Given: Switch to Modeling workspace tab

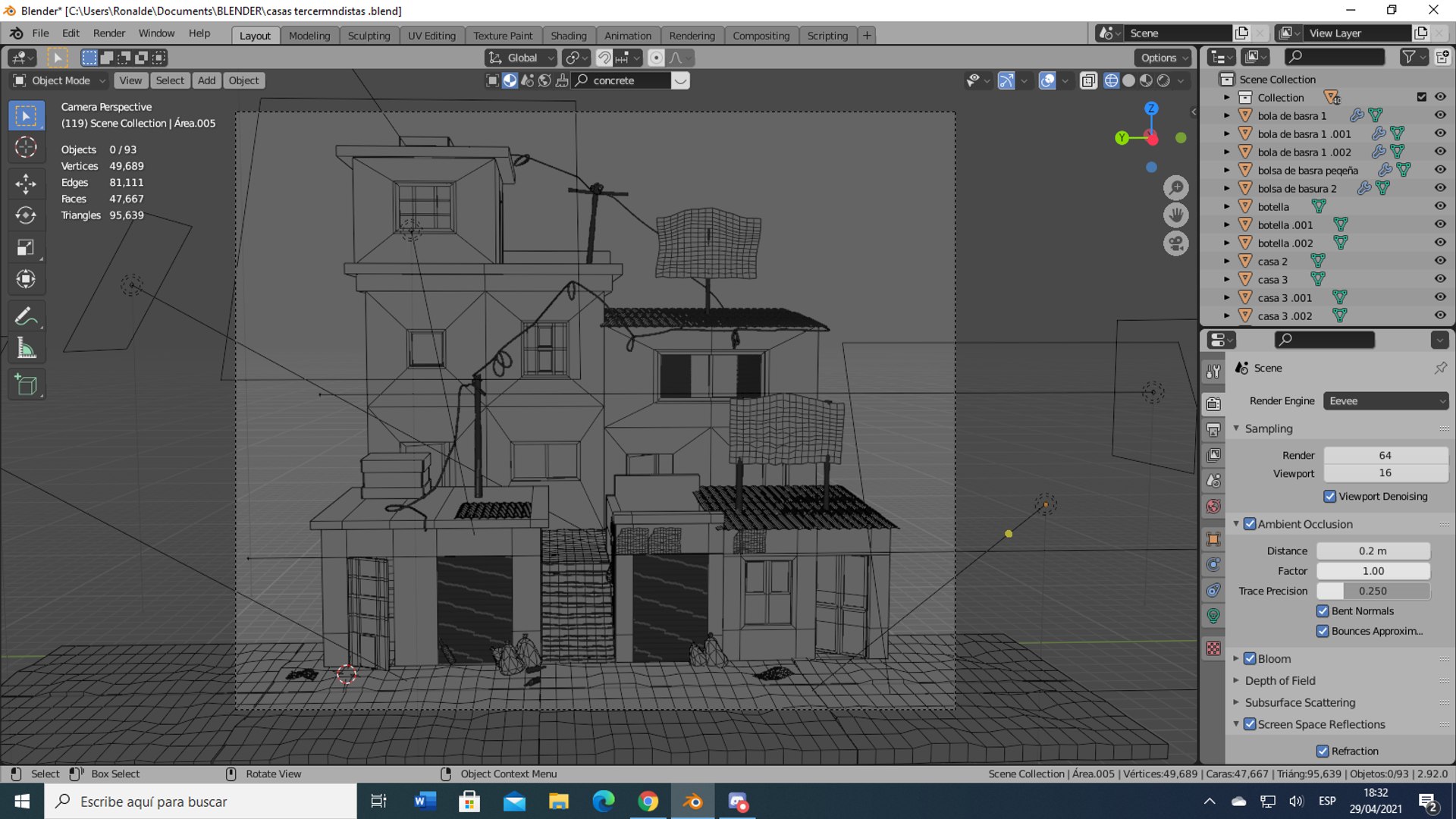Looking at the screenshot, I should [x=309, y=36].
